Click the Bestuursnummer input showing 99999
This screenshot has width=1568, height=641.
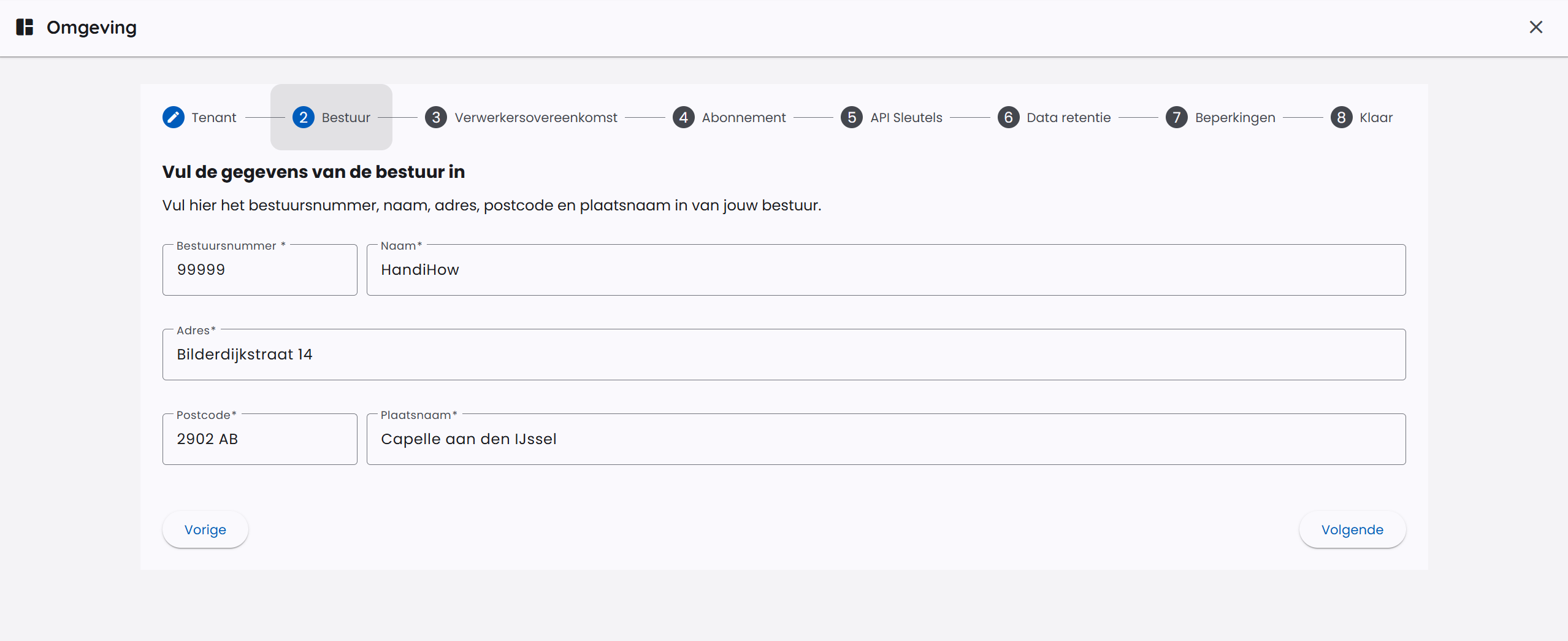259,269
